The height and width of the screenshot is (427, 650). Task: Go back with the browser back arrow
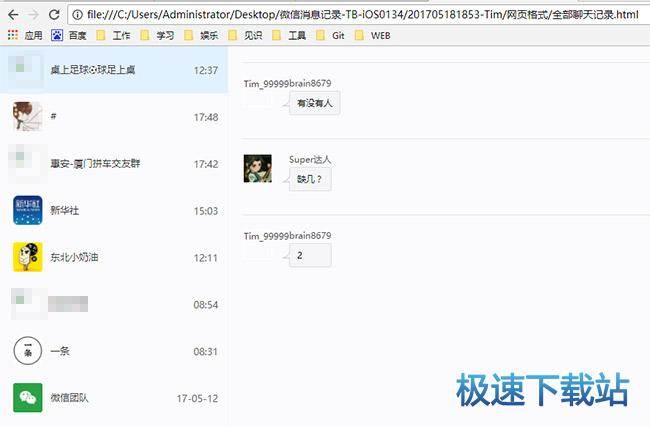[13, 15]
